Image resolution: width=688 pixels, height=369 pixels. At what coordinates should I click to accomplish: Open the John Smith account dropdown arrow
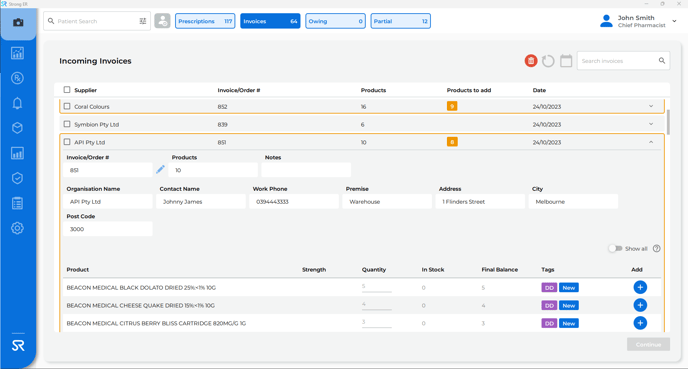click(x=674, y=21)
